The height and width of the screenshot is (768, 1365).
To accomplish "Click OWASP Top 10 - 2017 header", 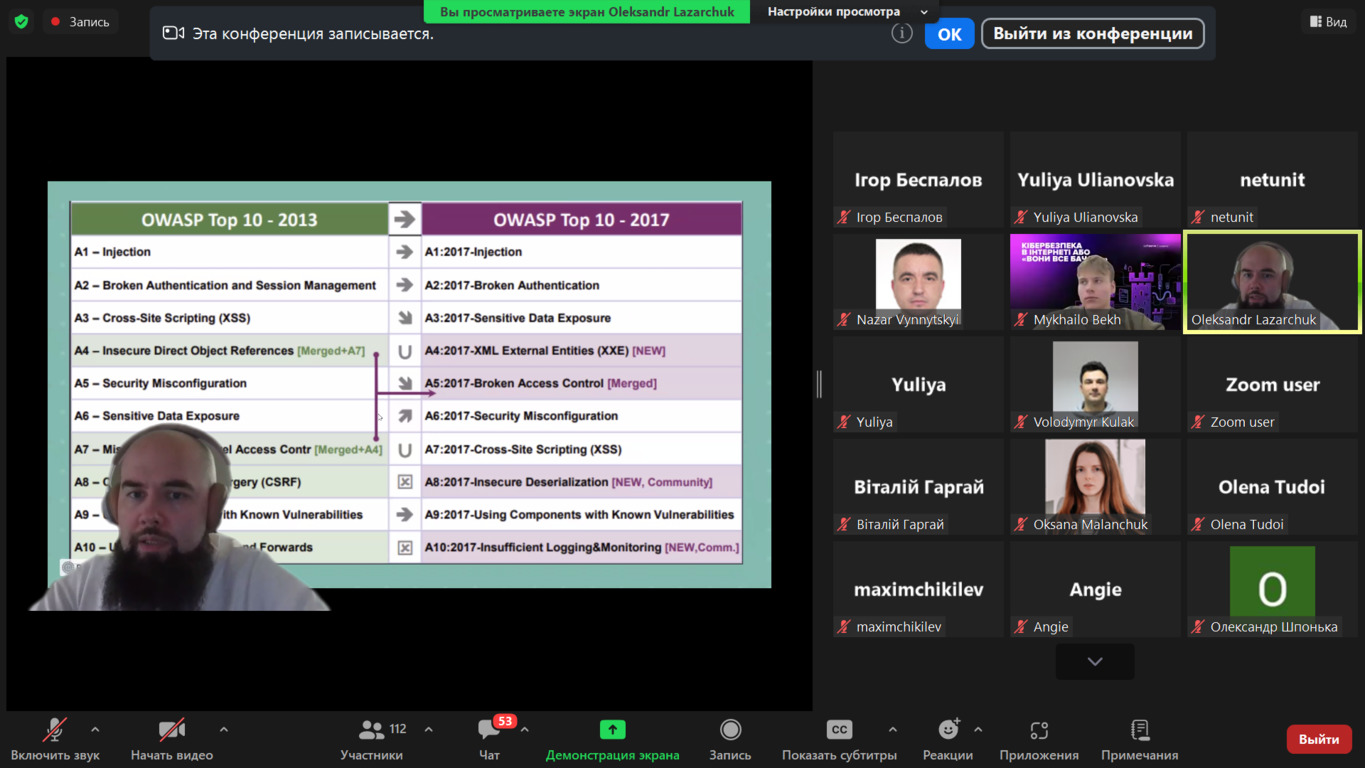I will click(581, 219).
